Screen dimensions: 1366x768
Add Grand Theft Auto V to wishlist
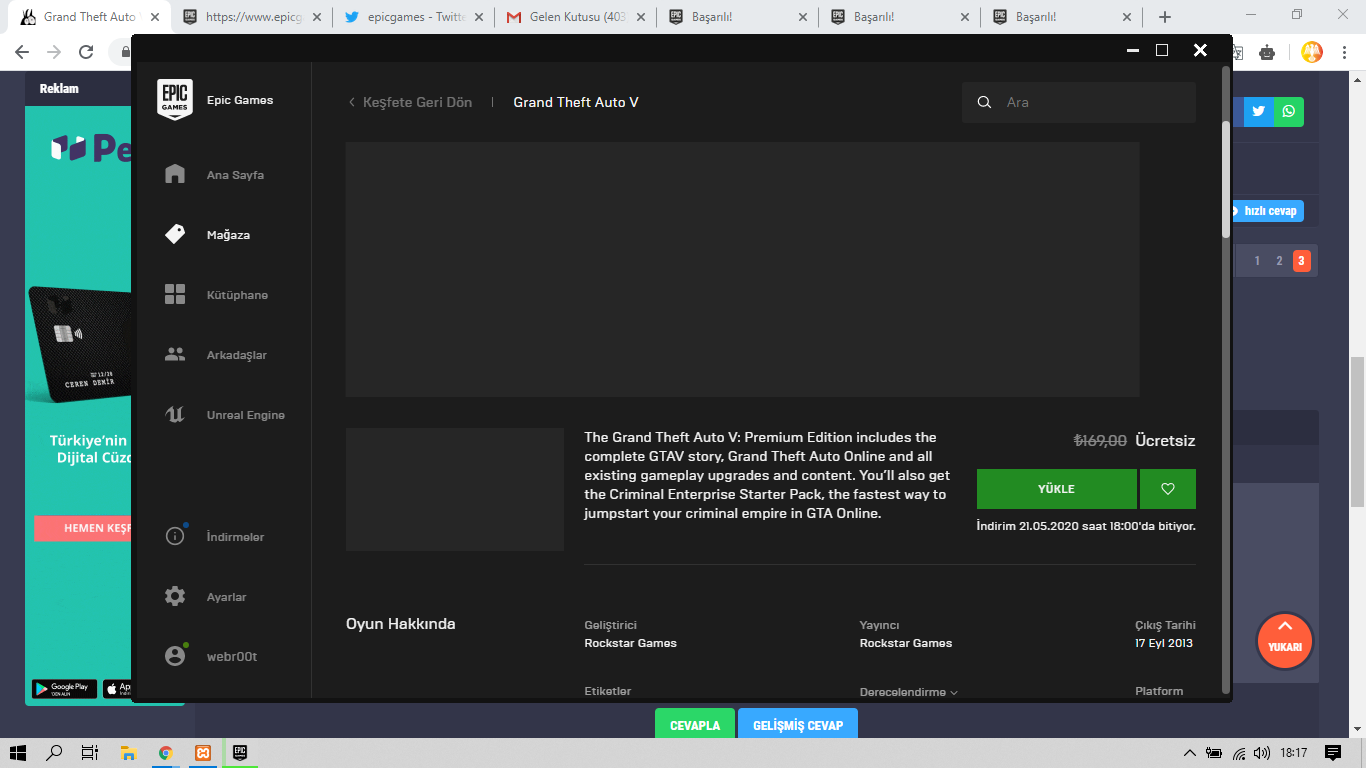pyautogui.click(x=1167, y=489)
